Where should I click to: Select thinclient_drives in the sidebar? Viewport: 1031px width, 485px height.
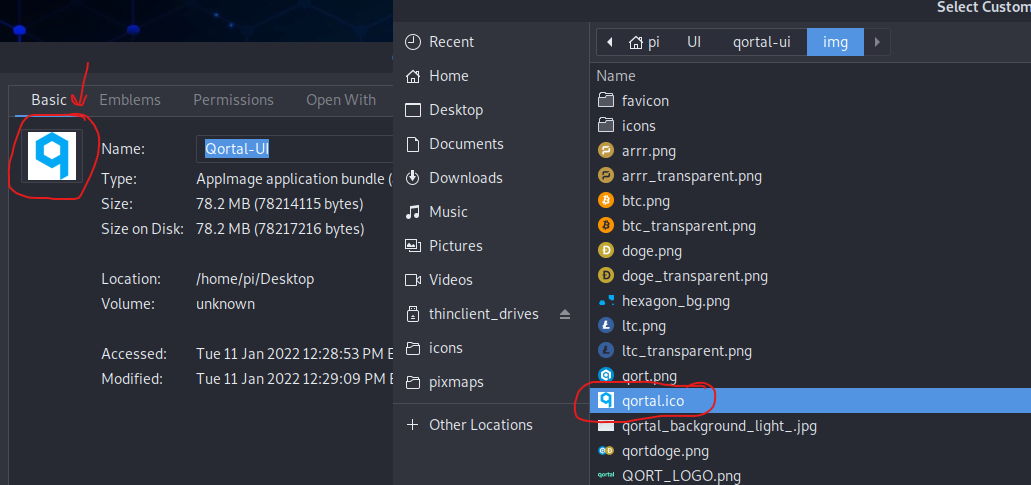(483, 314)
